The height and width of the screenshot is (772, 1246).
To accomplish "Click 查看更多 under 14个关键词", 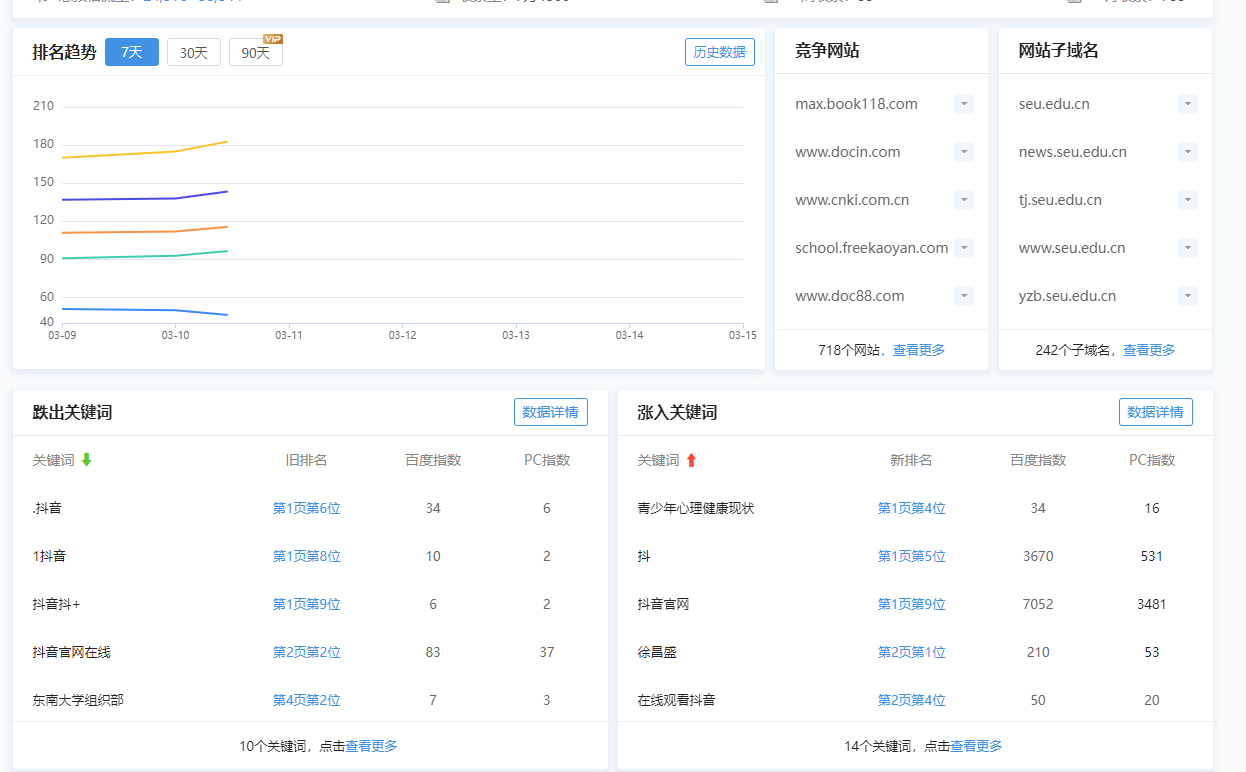I will tap(977, 746).
